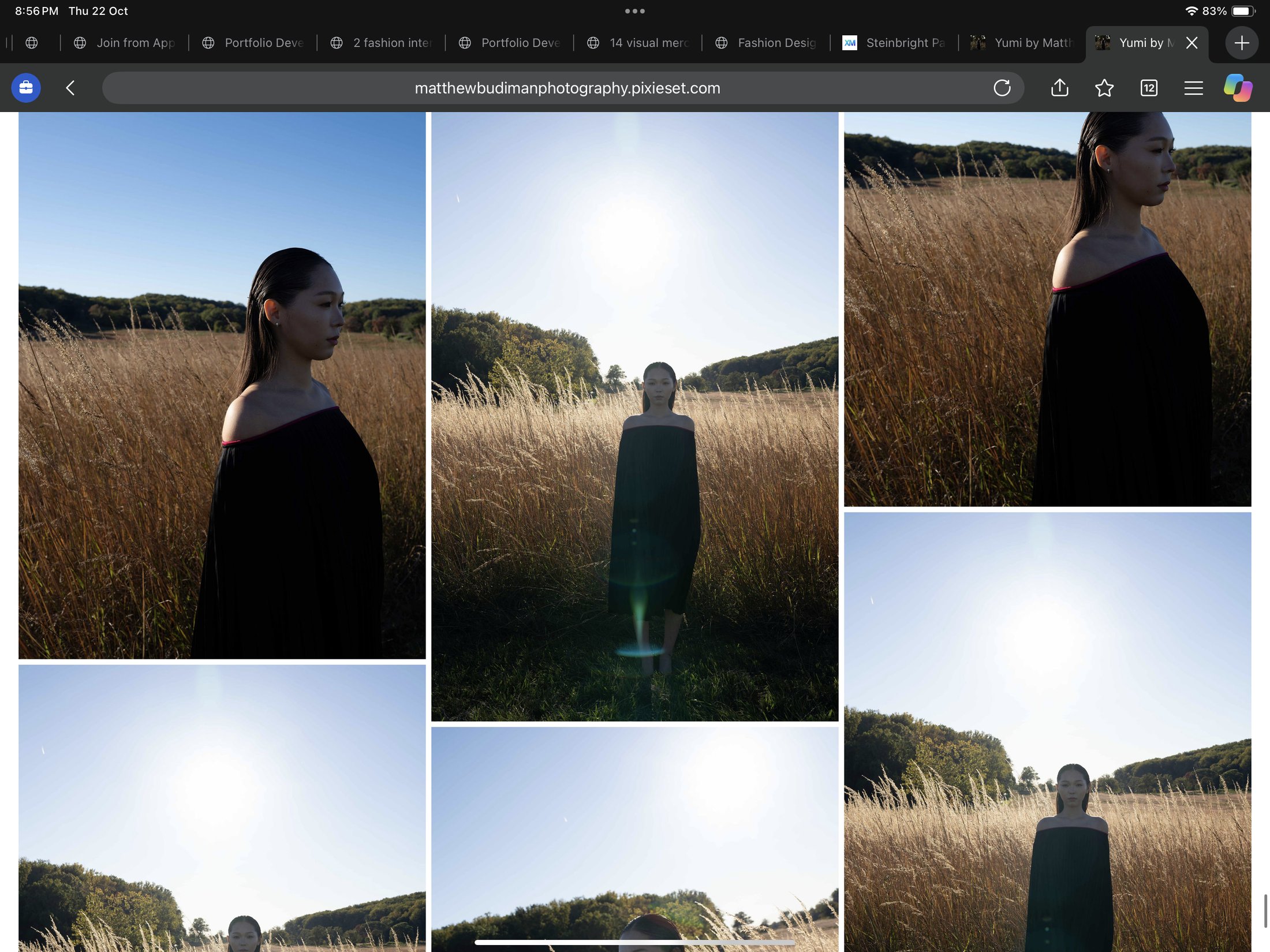The height and width of the screenshot is (952, 1270).
Task: Switch to the first Portfolio Deve tab
Action: 253,43
